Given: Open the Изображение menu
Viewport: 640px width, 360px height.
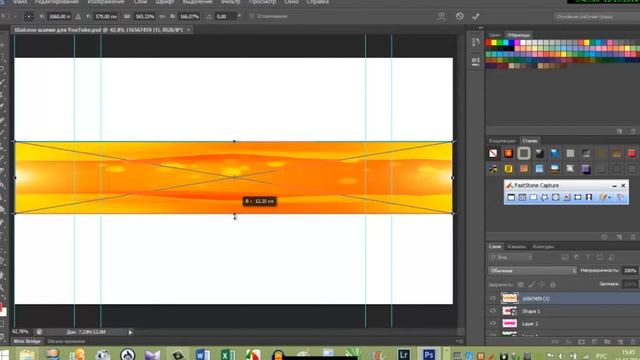Looking at the screenshot, I should [x=106, y=2].
